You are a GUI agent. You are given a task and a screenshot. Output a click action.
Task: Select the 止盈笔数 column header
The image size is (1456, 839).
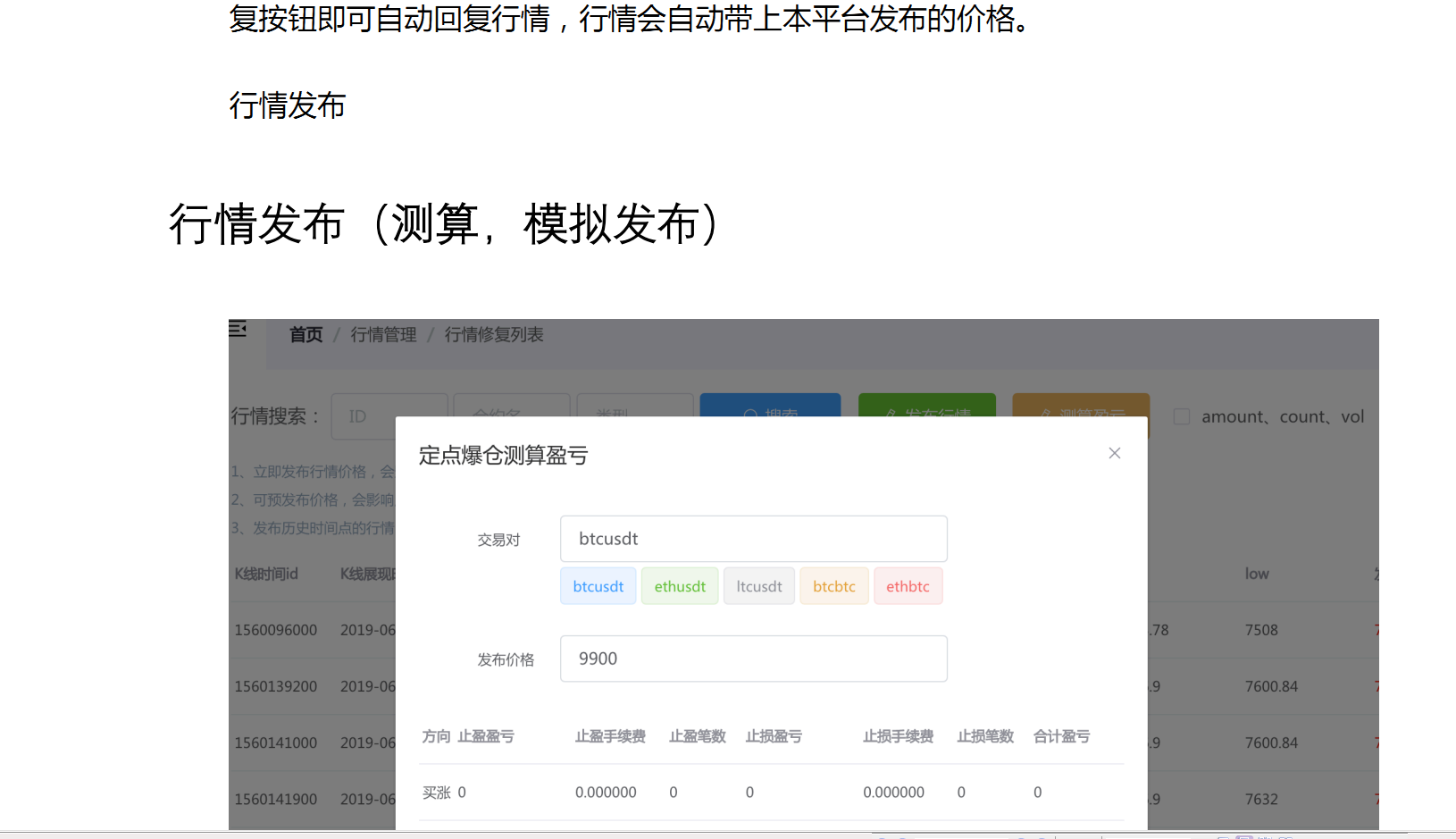point(698,736)
